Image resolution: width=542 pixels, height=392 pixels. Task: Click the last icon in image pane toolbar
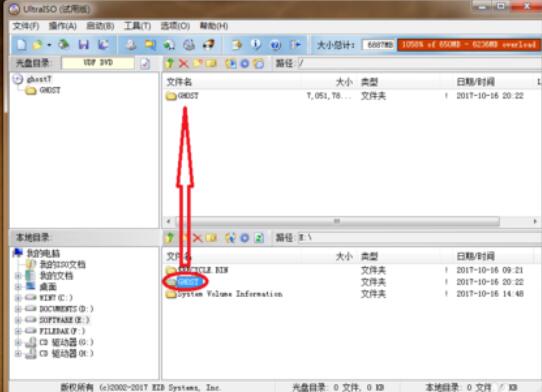(x=258, y=63)
